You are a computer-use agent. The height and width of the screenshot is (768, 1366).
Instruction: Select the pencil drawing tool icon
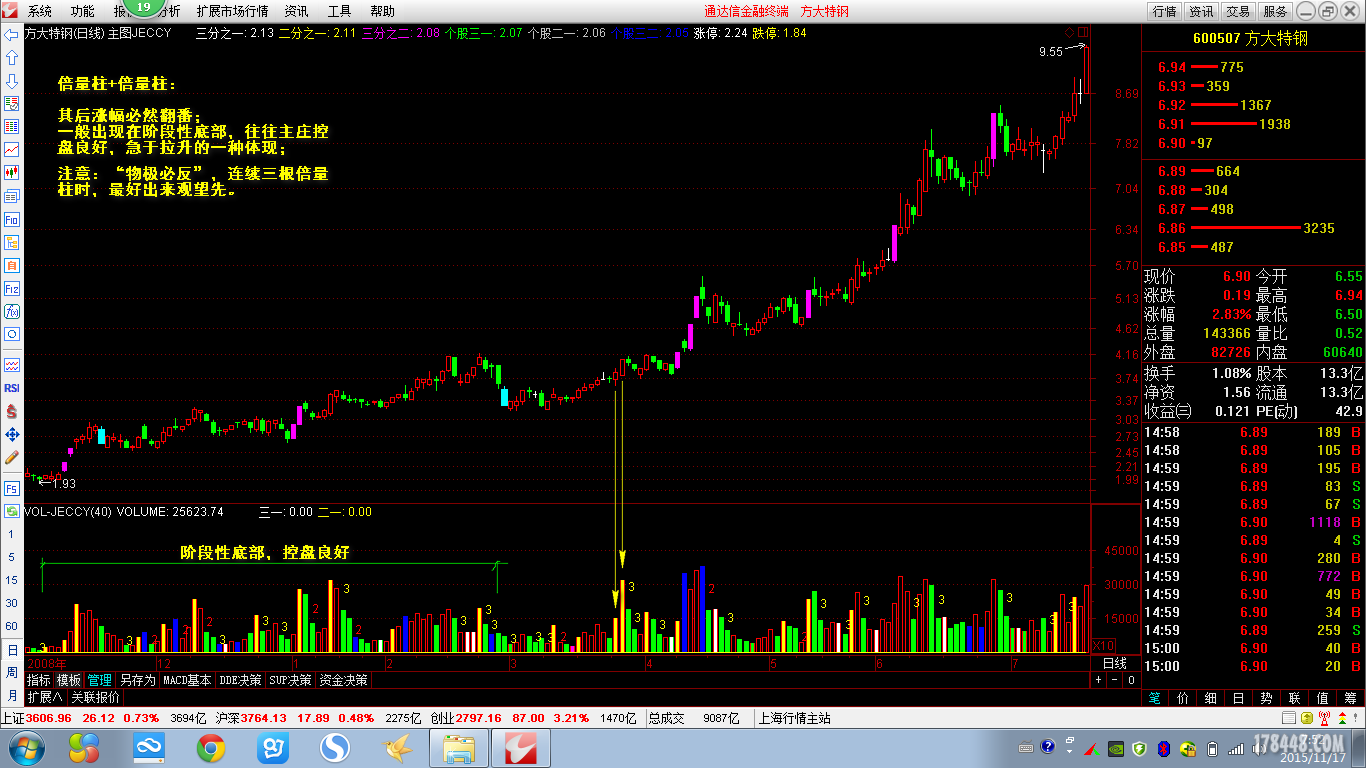[x=12, y=457]
